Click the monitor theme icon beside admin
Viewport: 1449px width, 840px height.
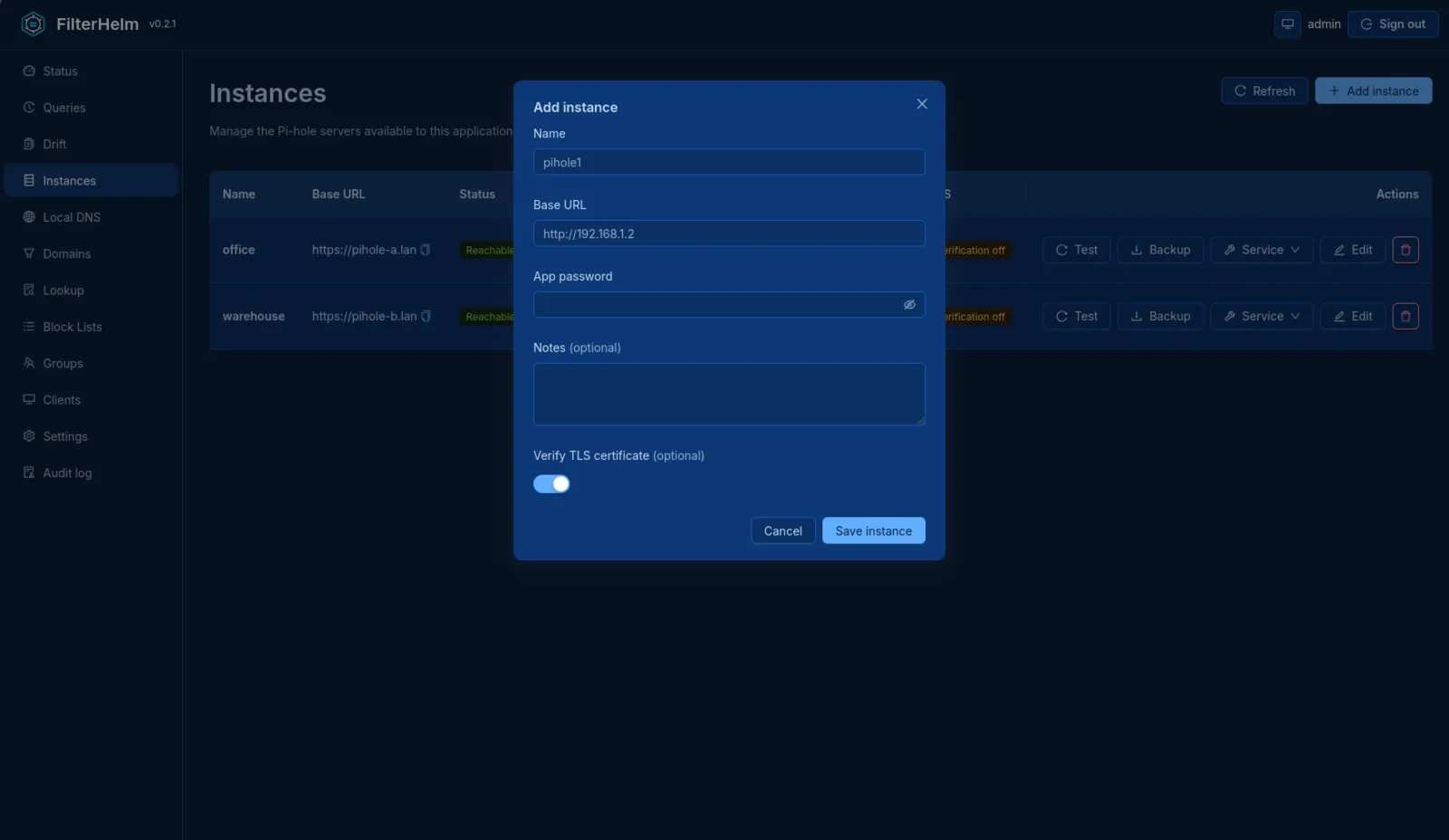1288,24
